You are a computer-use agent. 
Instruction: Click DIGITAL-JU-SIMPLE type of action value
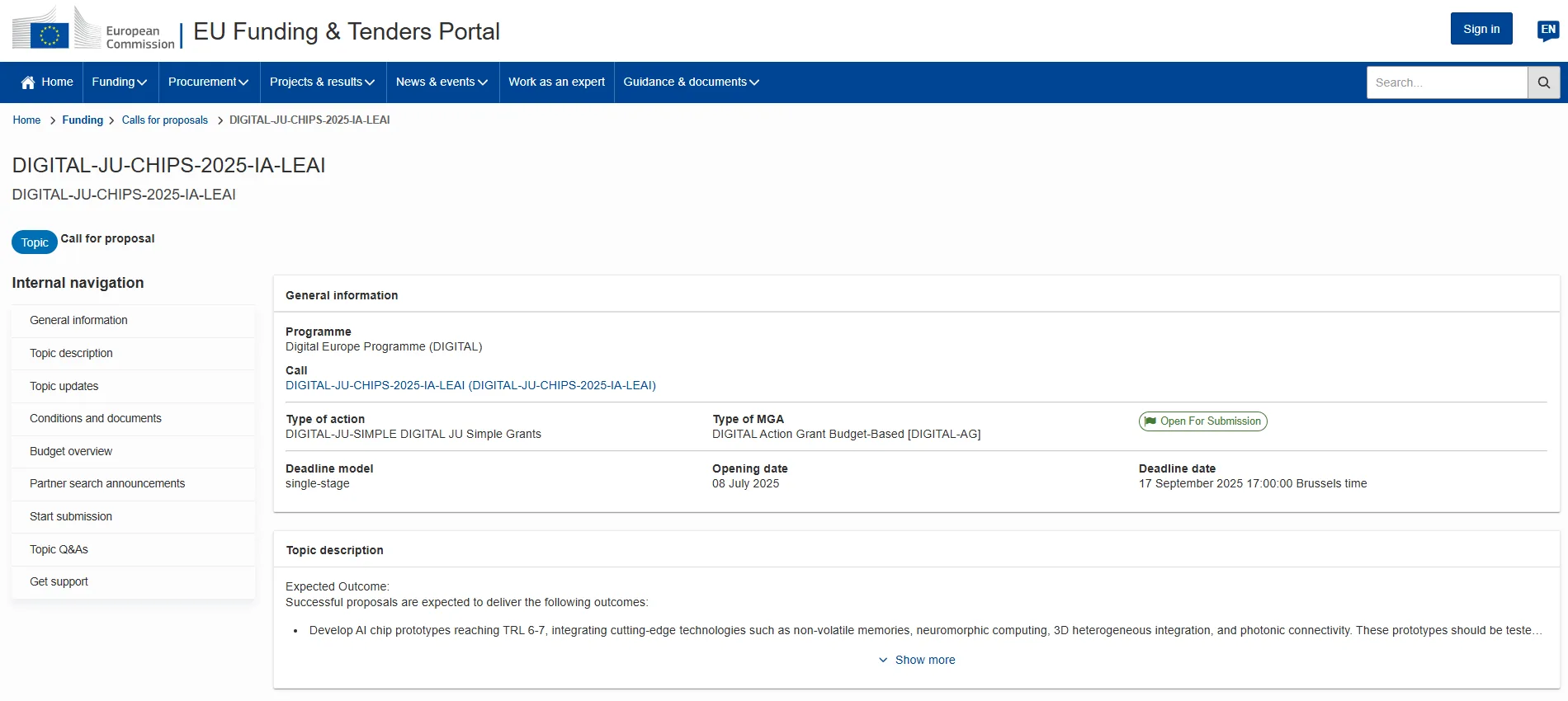pos(413,435)
